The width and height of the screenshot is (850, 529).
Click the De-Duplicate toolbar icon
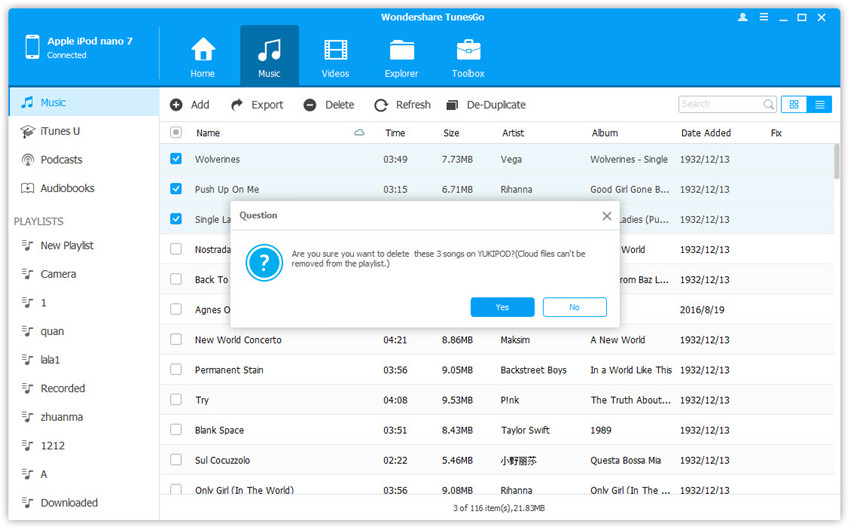tap(452, 105)
